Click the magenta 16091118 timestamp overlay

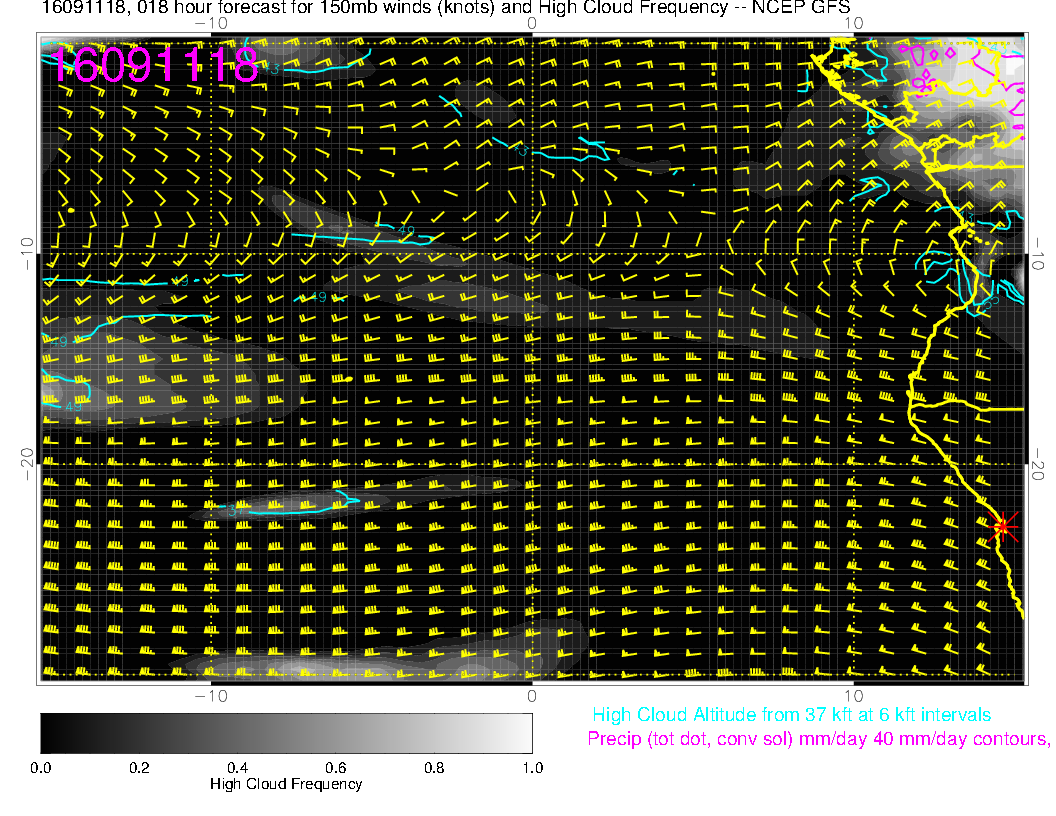click(x=154, y=66)
